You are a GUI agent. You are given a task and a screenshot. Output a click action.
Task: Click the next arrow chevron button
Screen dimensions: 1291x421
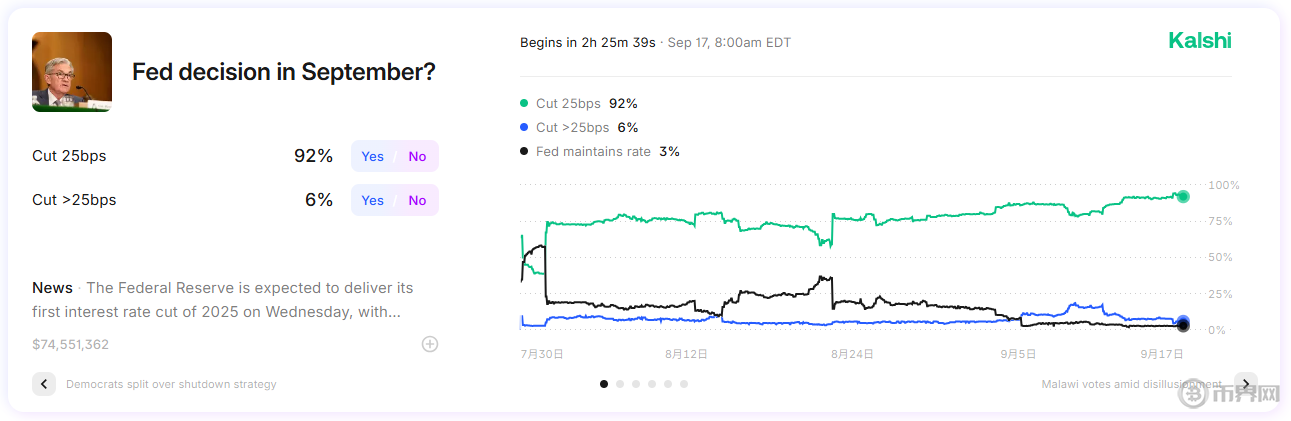click(1245, 384)
